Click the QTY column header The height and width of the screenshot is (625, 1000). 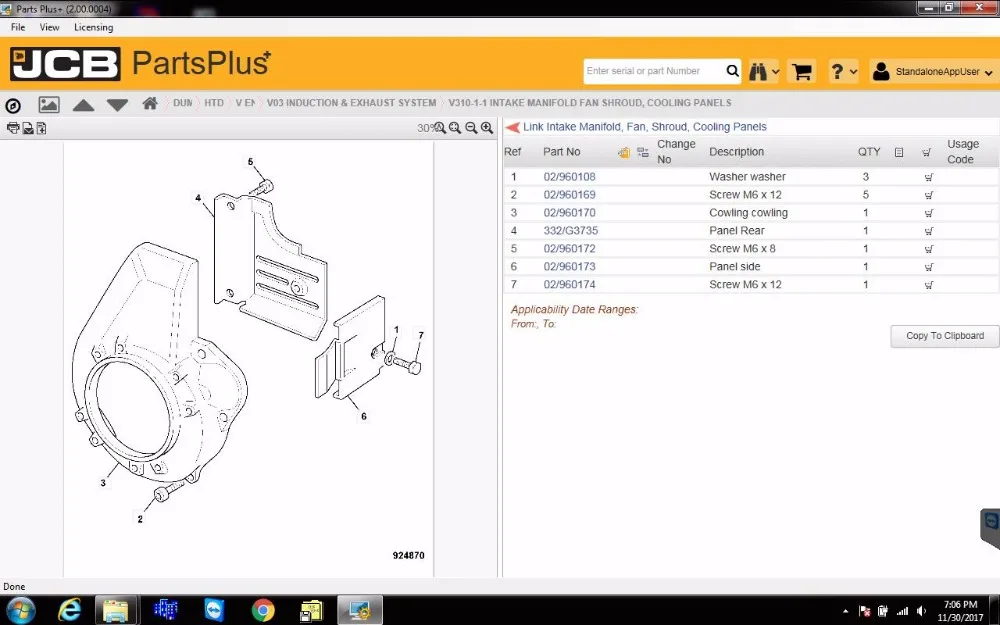[869, 152]
